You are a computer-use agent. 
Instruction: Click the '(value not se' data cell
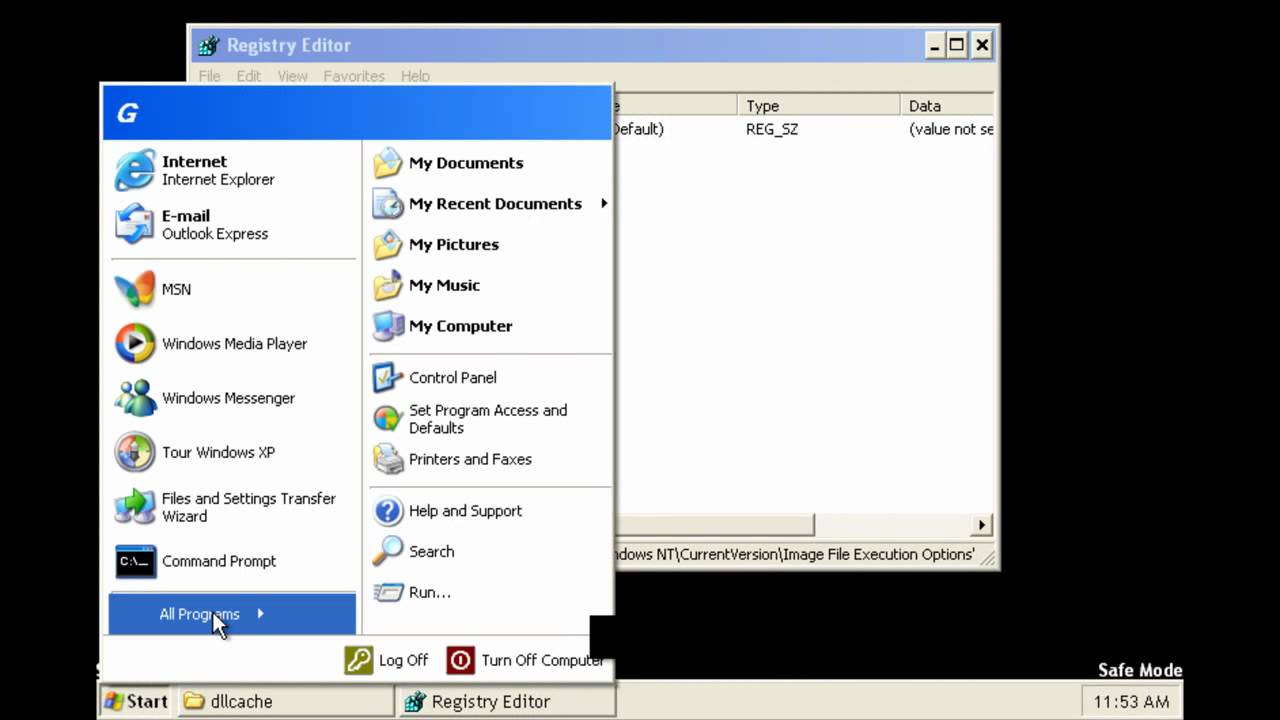951,129
